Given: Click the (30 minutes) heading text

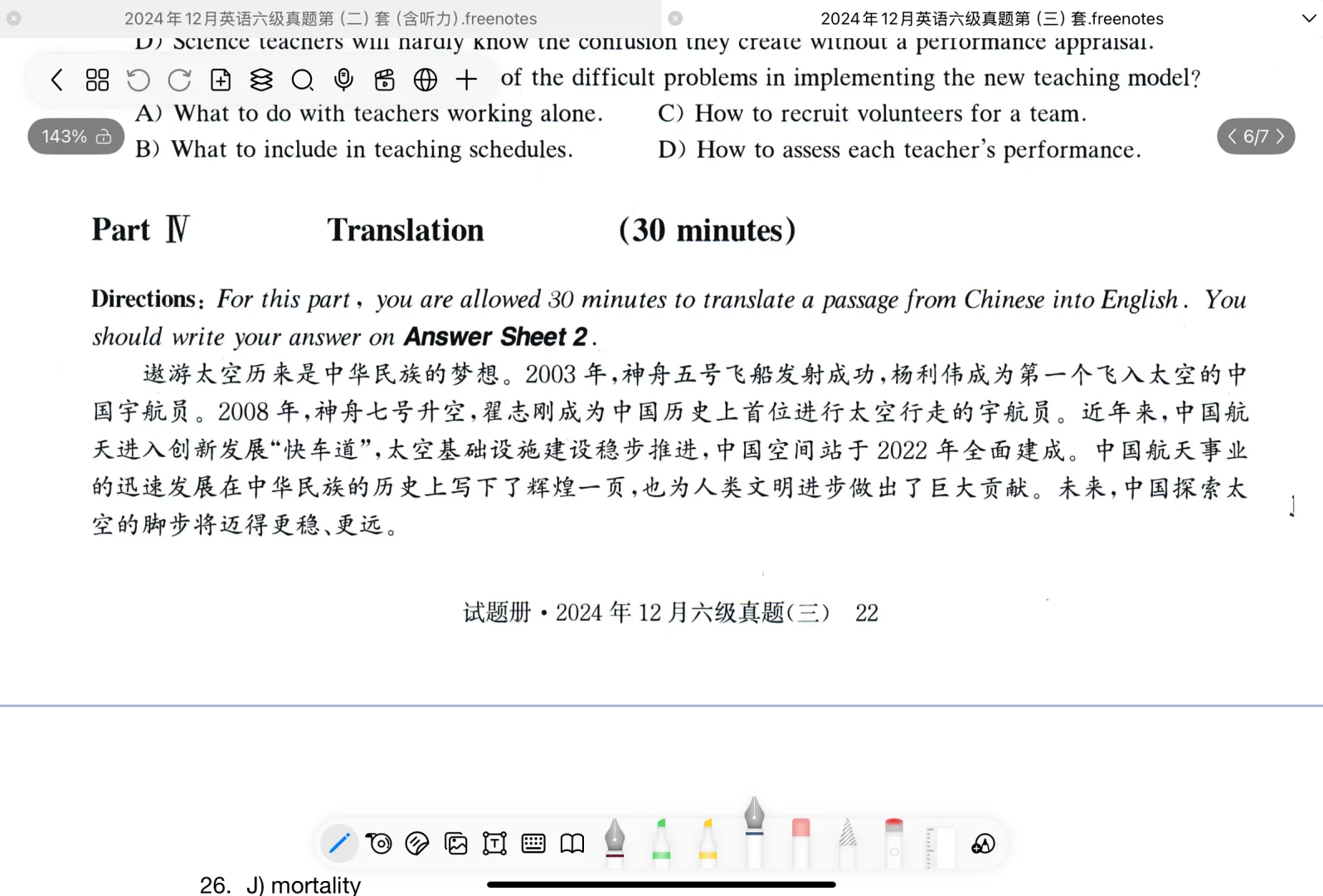Looking at the screenshot, I should coord(708,230).
